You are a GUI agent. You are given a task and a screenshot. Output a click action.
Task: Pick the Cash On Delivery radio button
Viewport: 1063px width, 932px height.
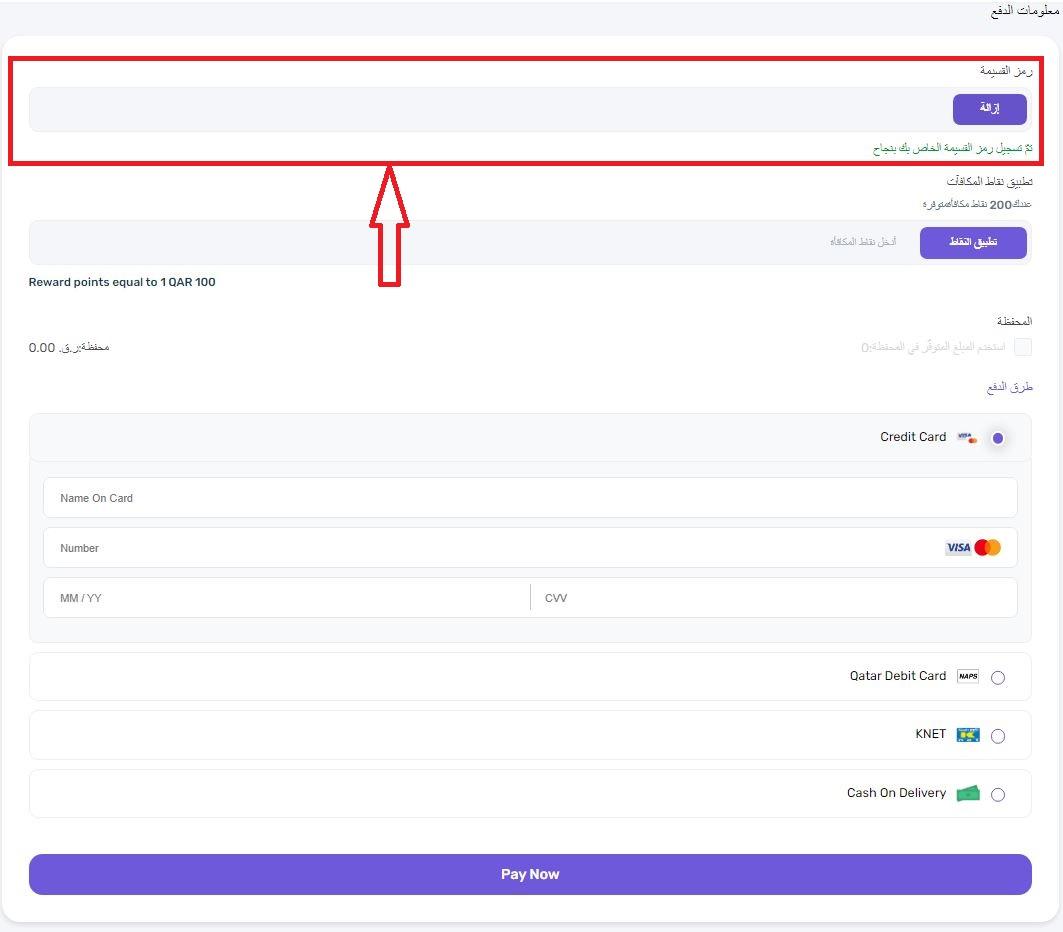click(x=998, y=795)
